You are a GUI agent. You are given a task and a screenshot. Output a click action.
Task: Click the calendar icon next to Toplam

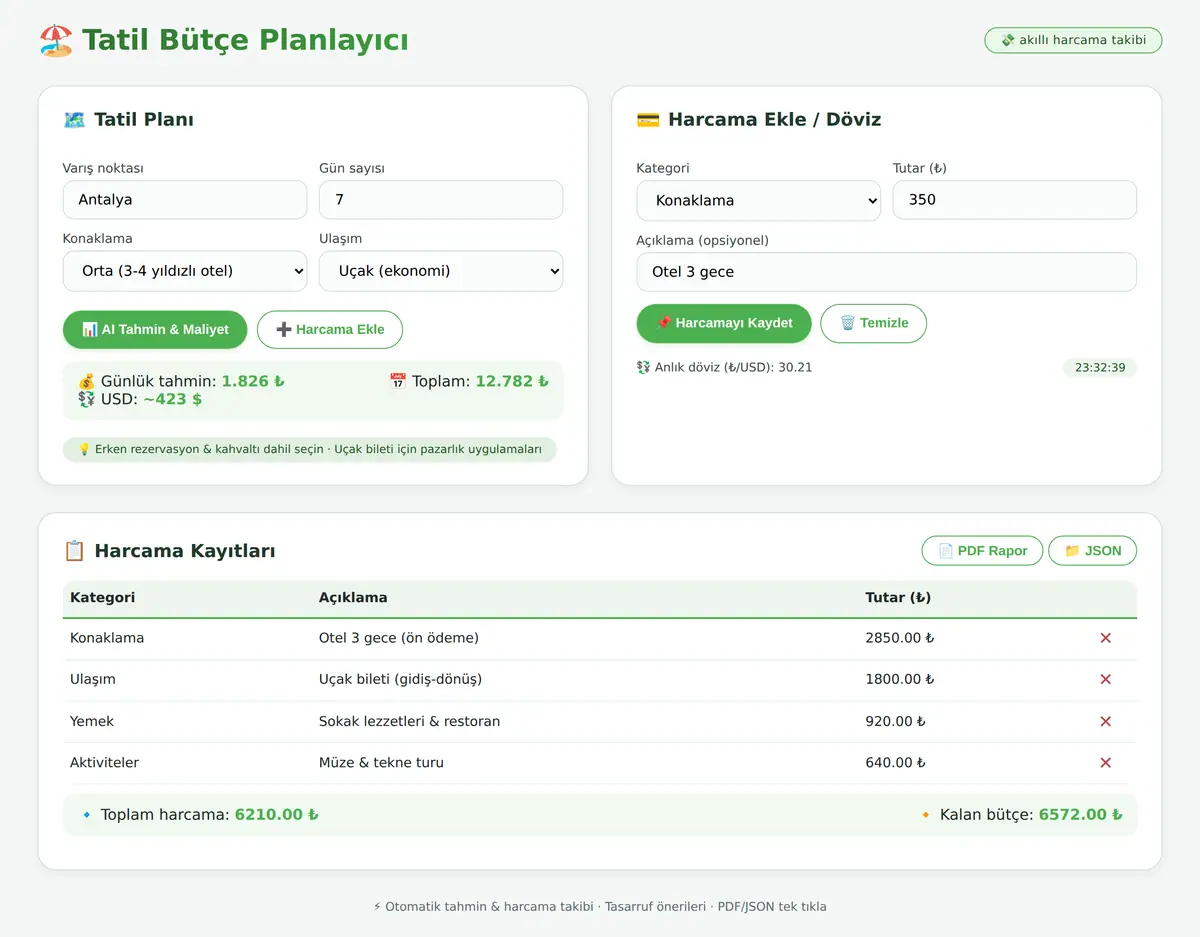tap(397, 381)
